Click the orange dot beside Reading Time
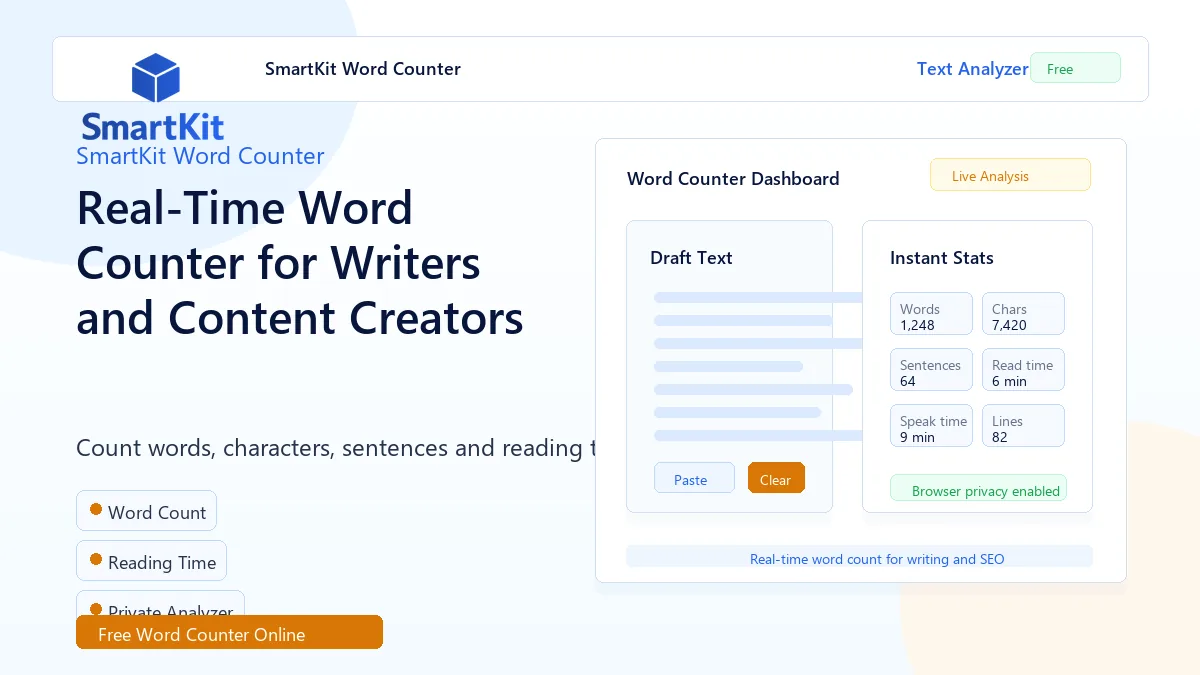The height and width of the screenshot is (675, 1200). click(96, 559)
